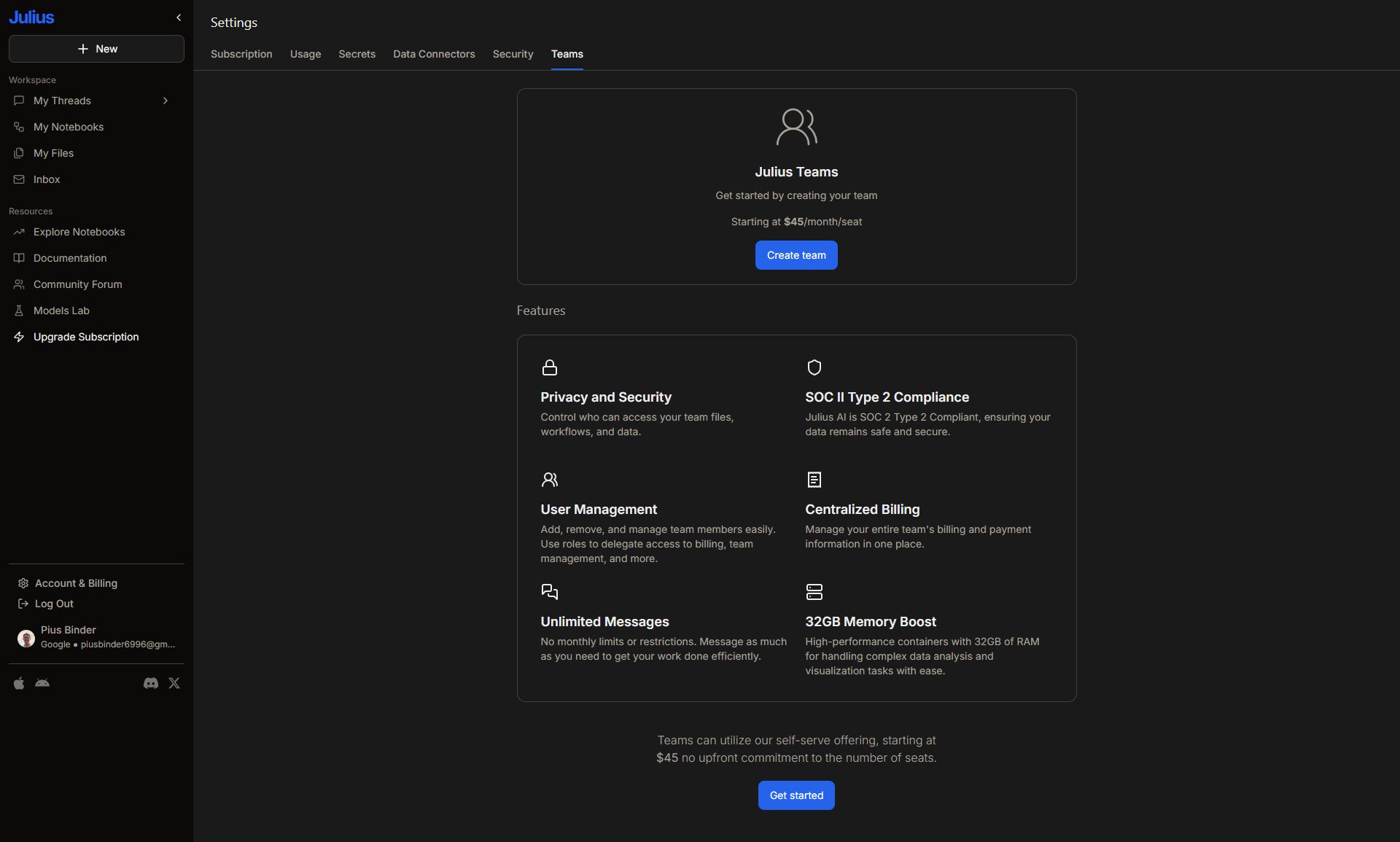Click Log Out

pyautogui.click(x=54, y=604)
